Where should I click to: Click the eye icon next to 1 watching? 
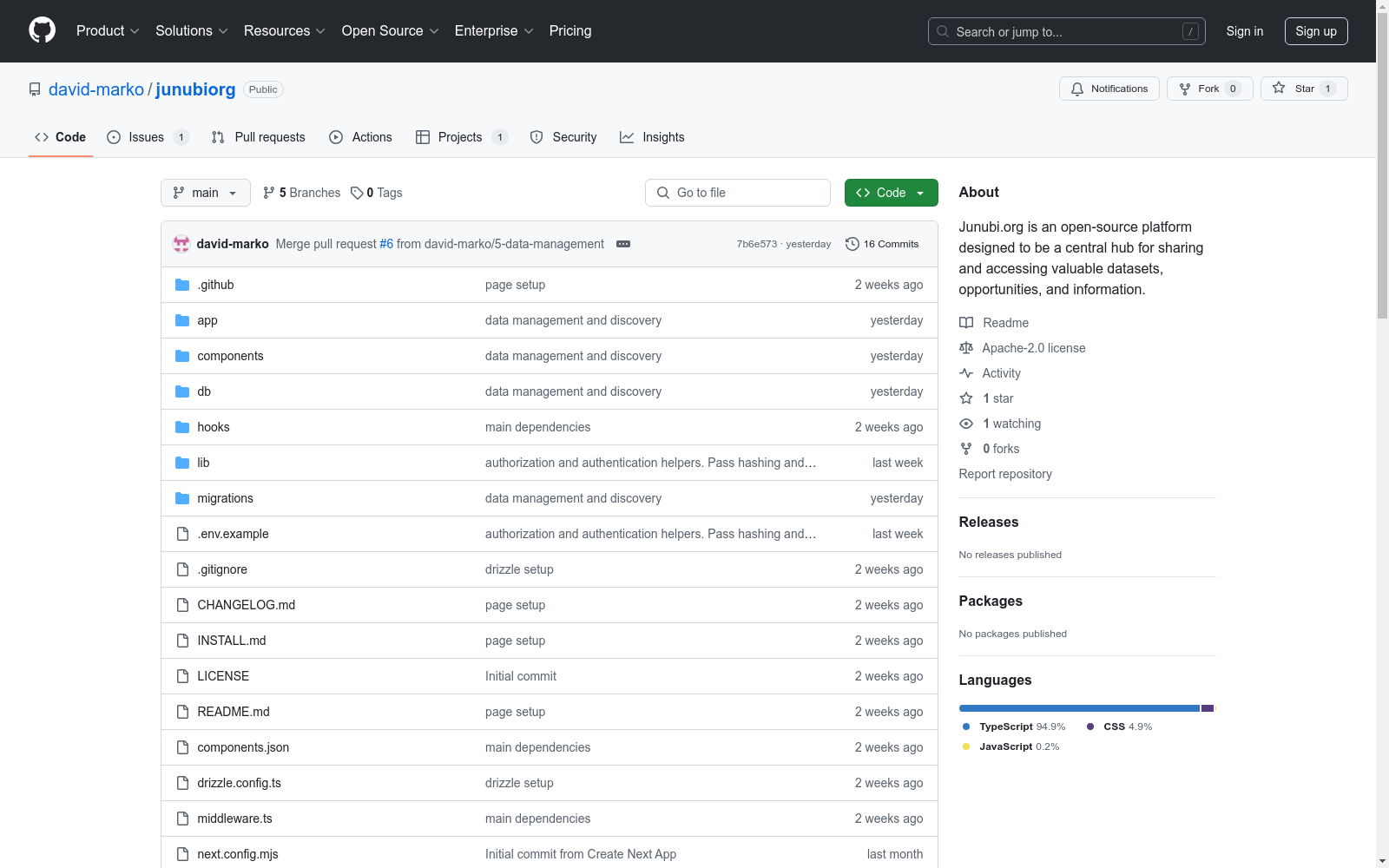tap(966, 424)
